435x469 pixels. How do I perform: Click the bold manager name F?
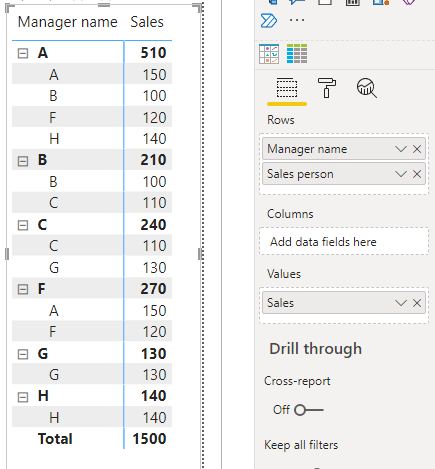pos(41,289)
